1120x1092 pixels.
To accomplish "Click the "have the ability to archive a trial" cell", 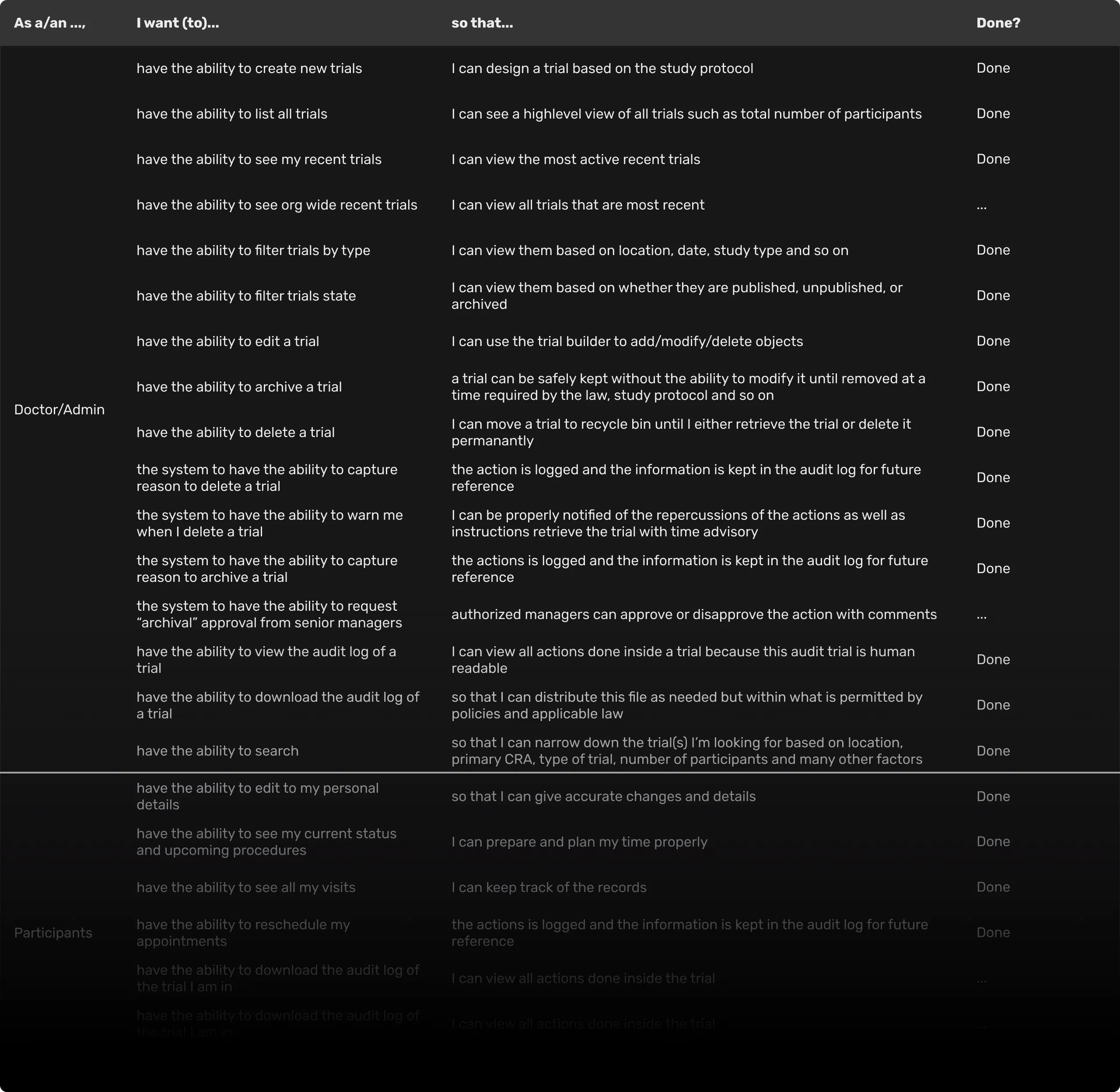I will click(239, 387).
